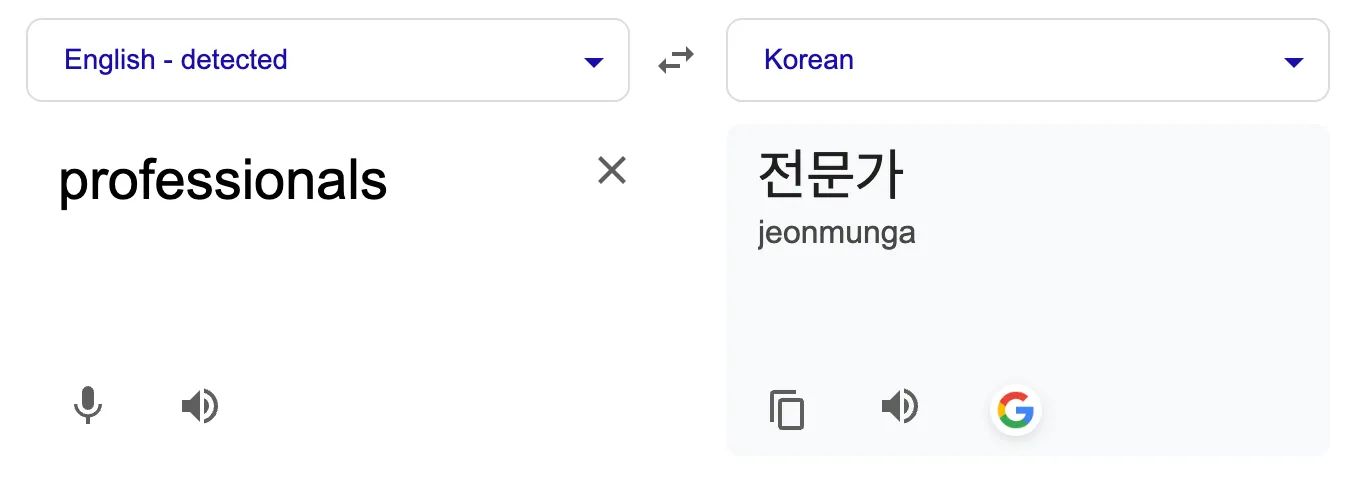Swap the source and target languages
1360x478 pixels.
676,61
